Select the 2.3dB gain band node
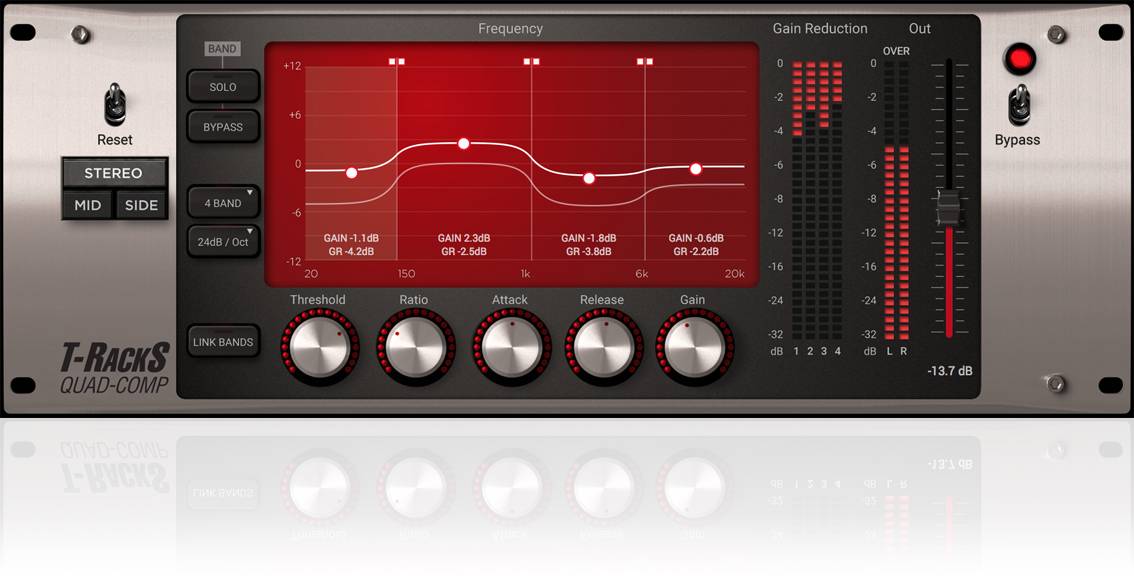This screenshot has width=1134, height=580. click(464, 144)
